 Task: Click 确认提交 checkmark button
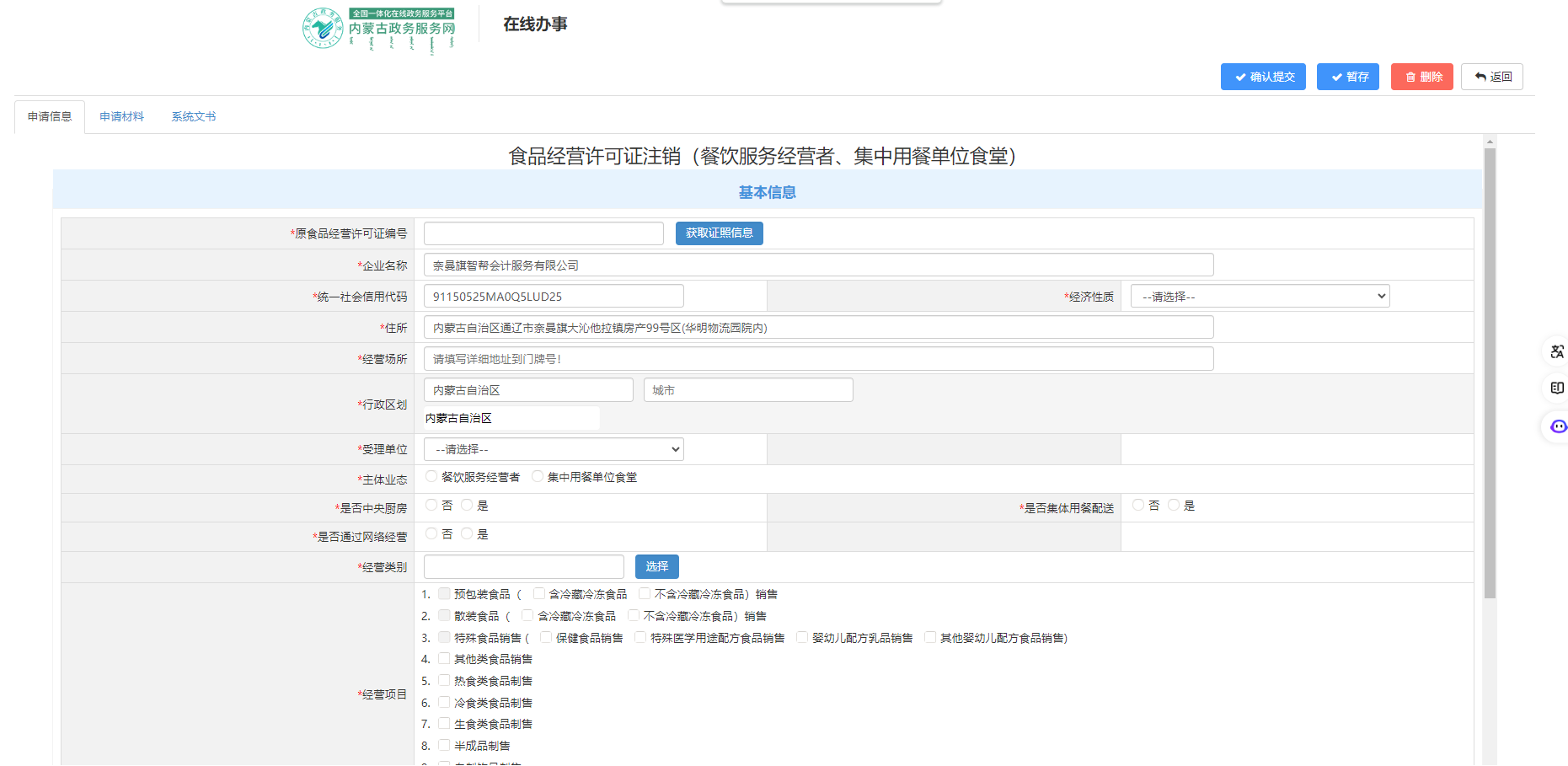1263,77
